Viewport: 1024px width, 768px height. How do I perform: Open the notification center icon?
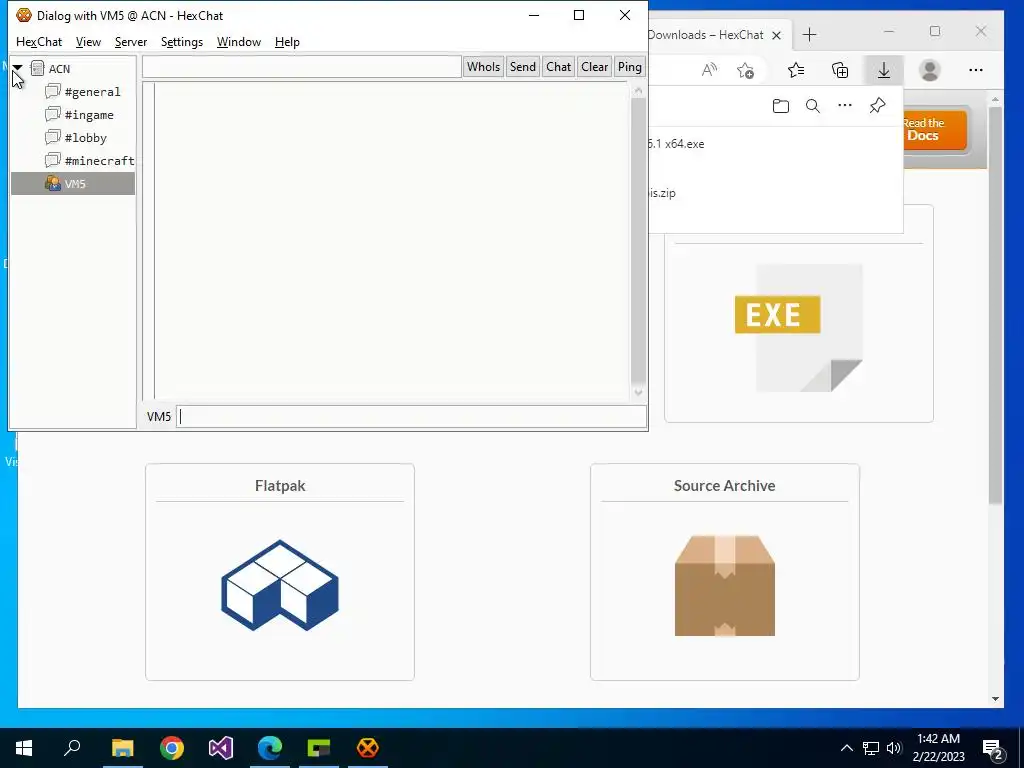[x=993, y=748]
